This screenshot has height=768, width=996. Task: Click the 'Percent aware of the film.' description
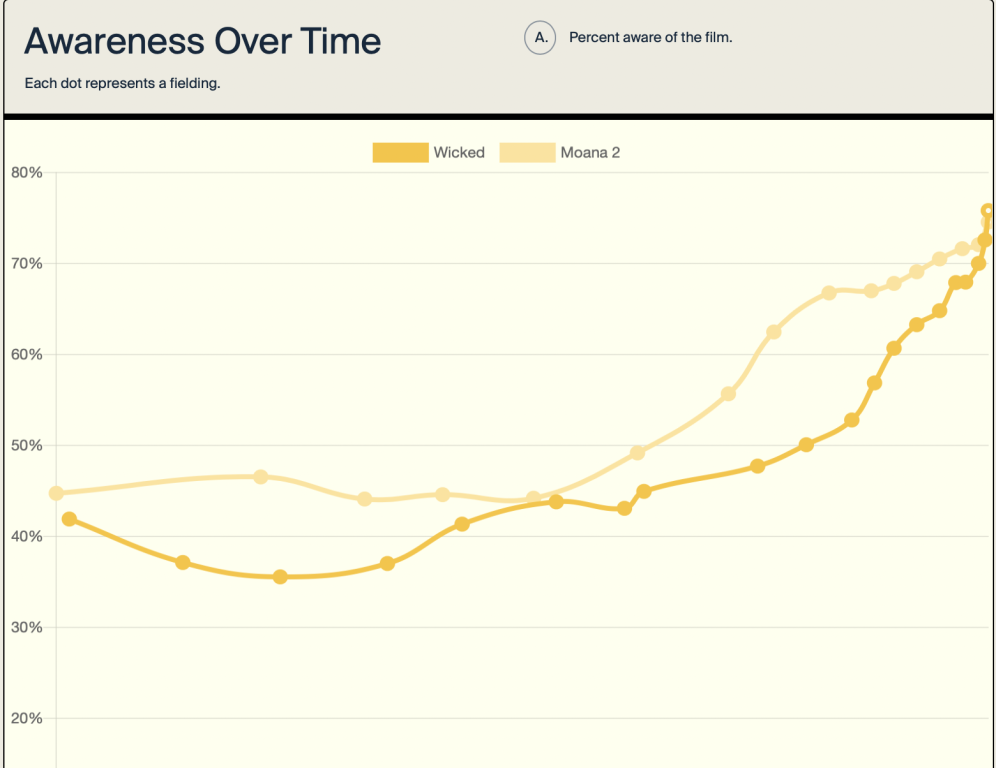[650, 37]
